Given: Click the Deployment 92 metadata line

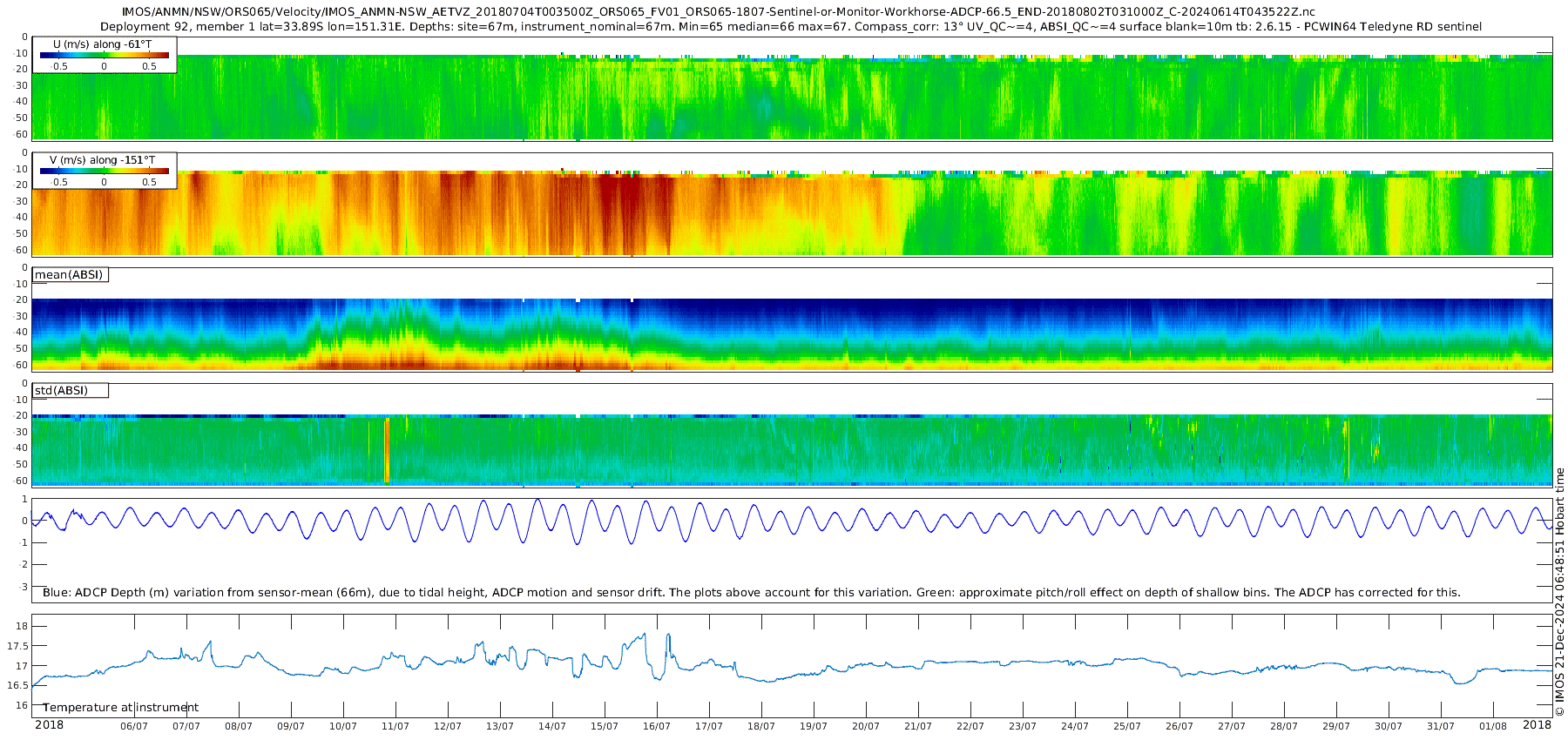Looking at the screenshot, I should 791,27.
